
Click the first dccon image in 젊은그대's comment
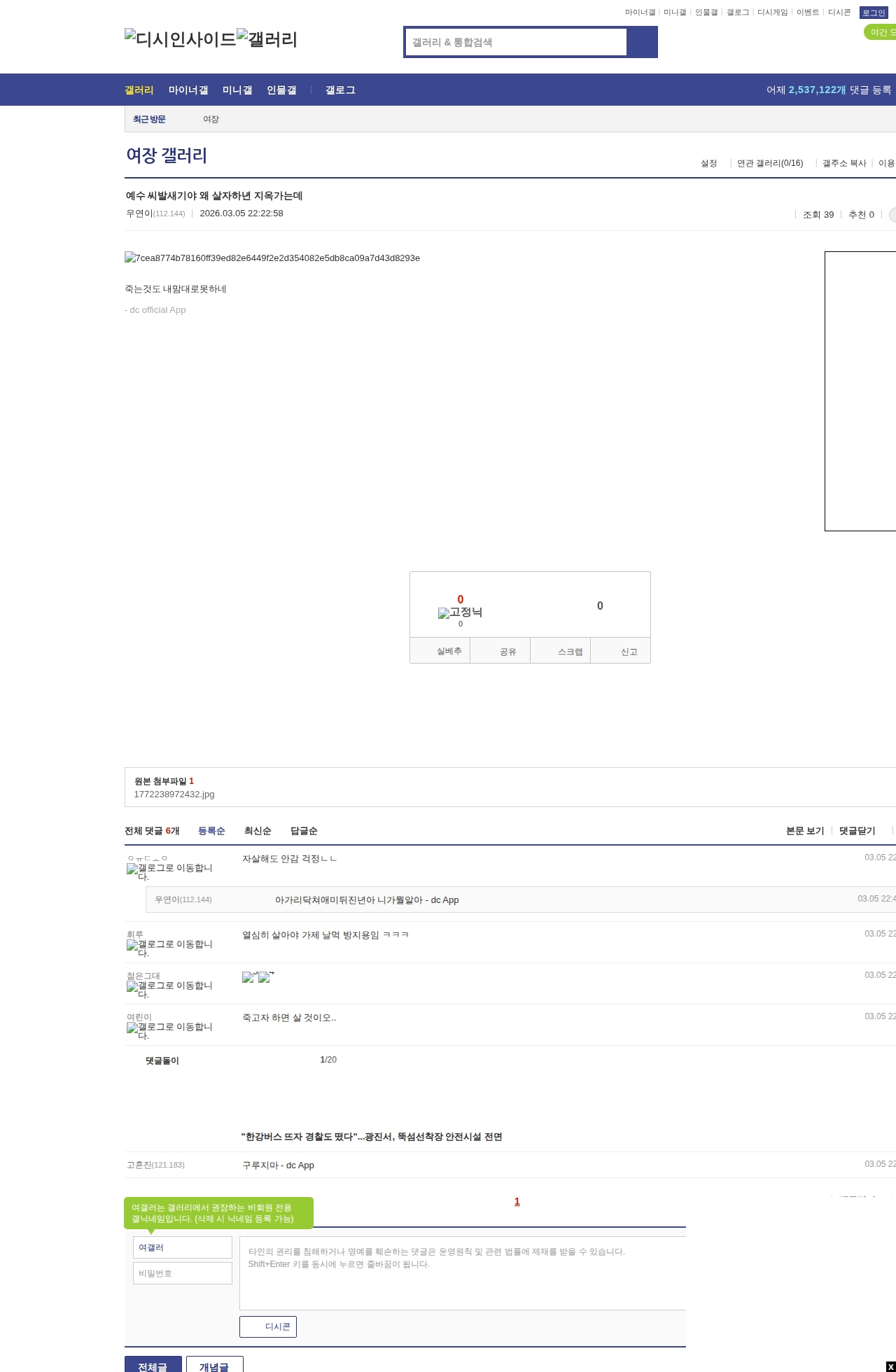248,977
